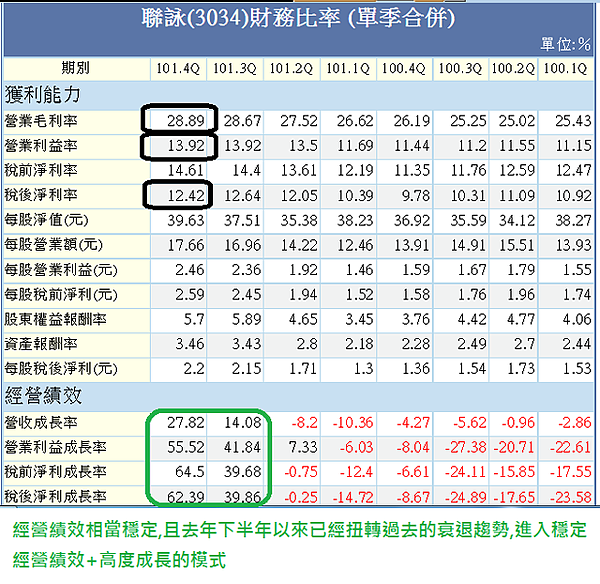This screenshot has width=600, height=584.
Task: Select the book value per share 39.63
Action: click(x=186, y=220)
